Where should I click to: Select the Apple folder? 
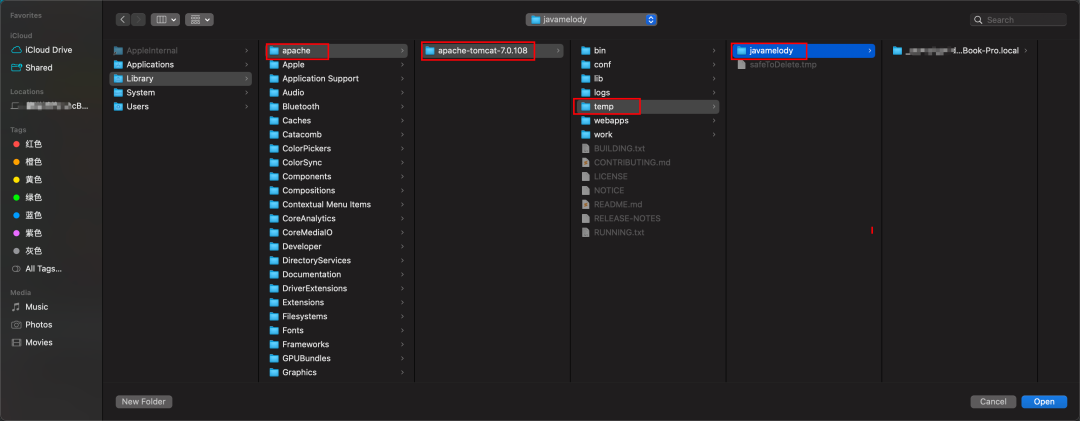coord(336,65)
